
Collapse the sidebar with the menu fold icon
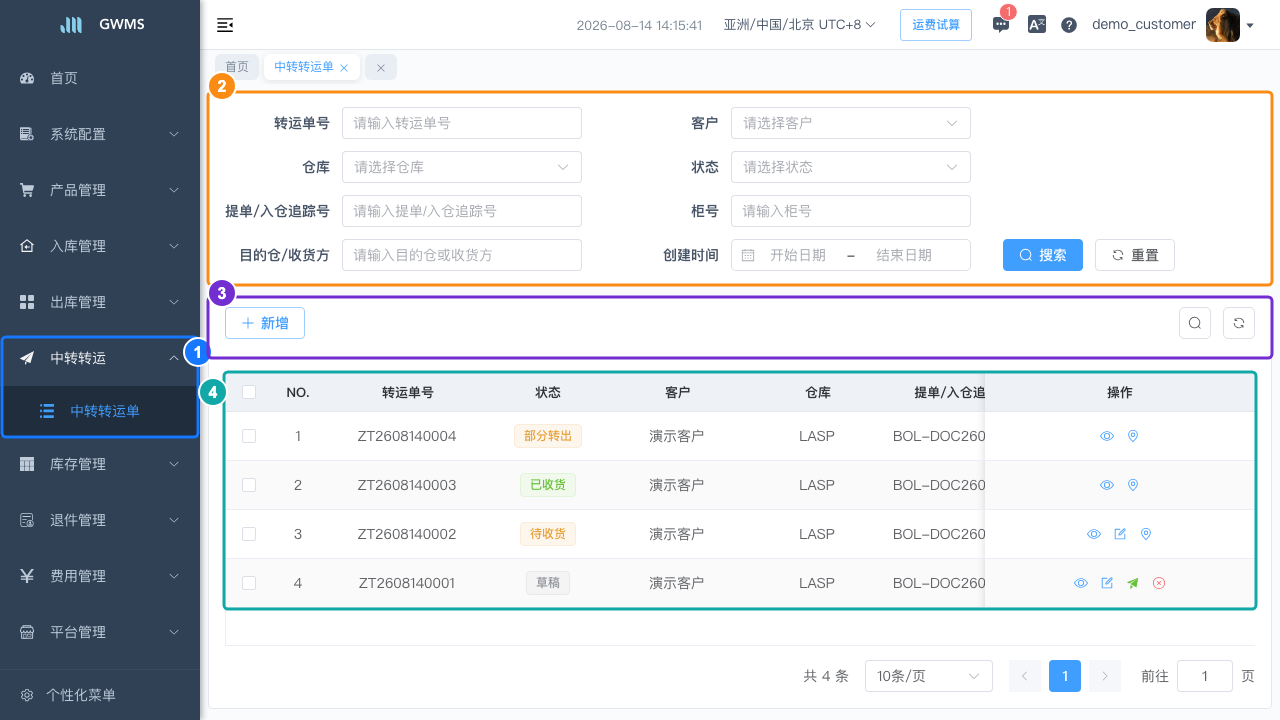pyautogui.click(x=225, y=25)
